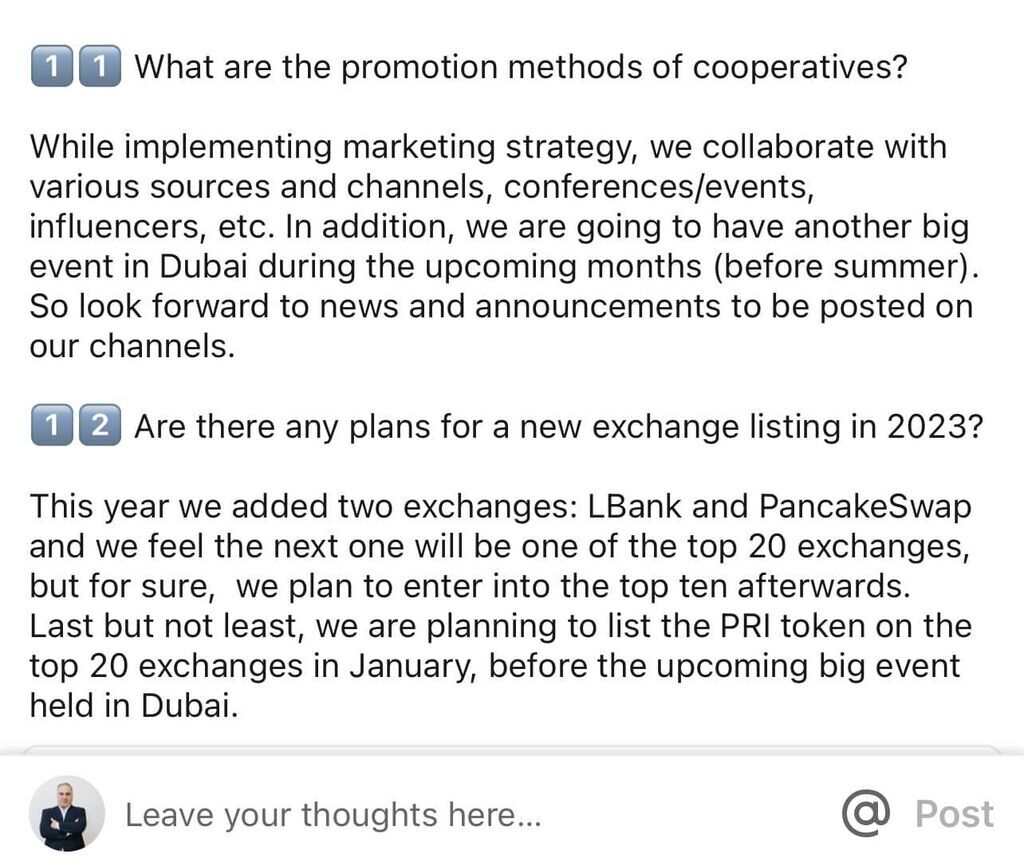Click the first keycap 1 emoji of question 11
This screenshot has height=866, width=1024.
click(x=52, y=66)
